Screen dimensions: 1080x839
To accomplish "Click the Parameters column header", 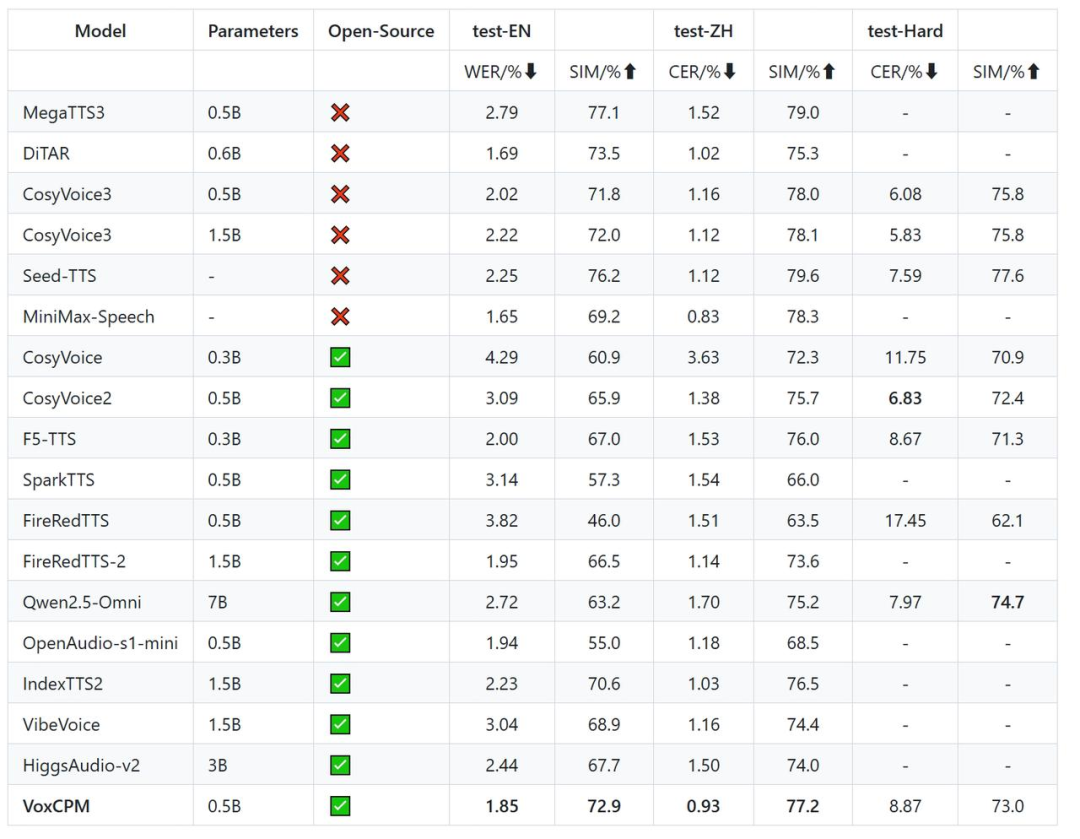I will [x=253, y=31].
